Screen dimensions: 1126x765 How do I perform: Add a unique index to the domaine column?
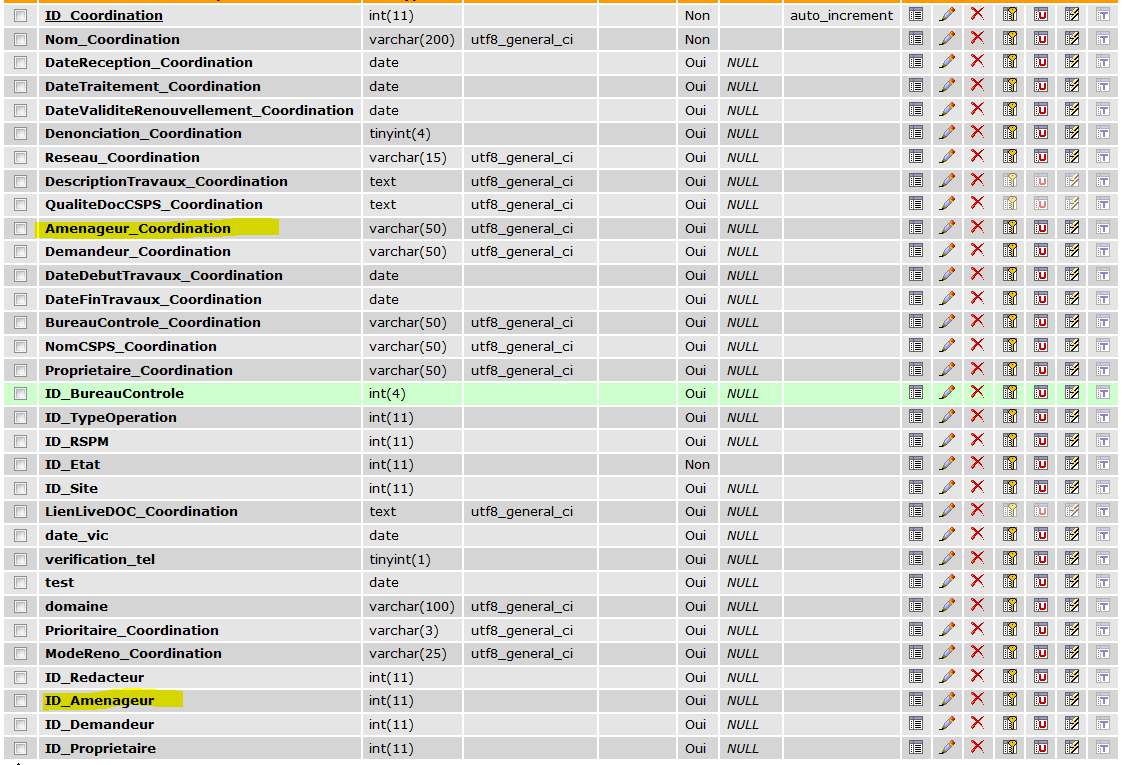click(1040, 606)
